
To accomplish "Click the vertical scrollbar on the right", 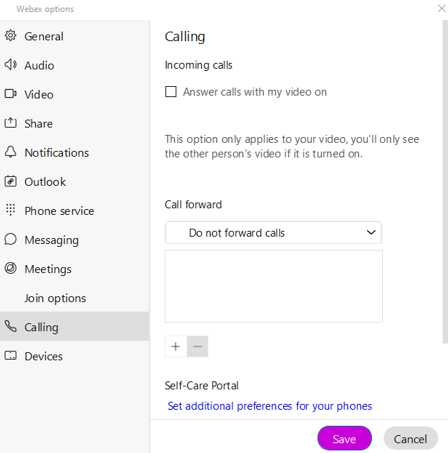I will 445,182.
